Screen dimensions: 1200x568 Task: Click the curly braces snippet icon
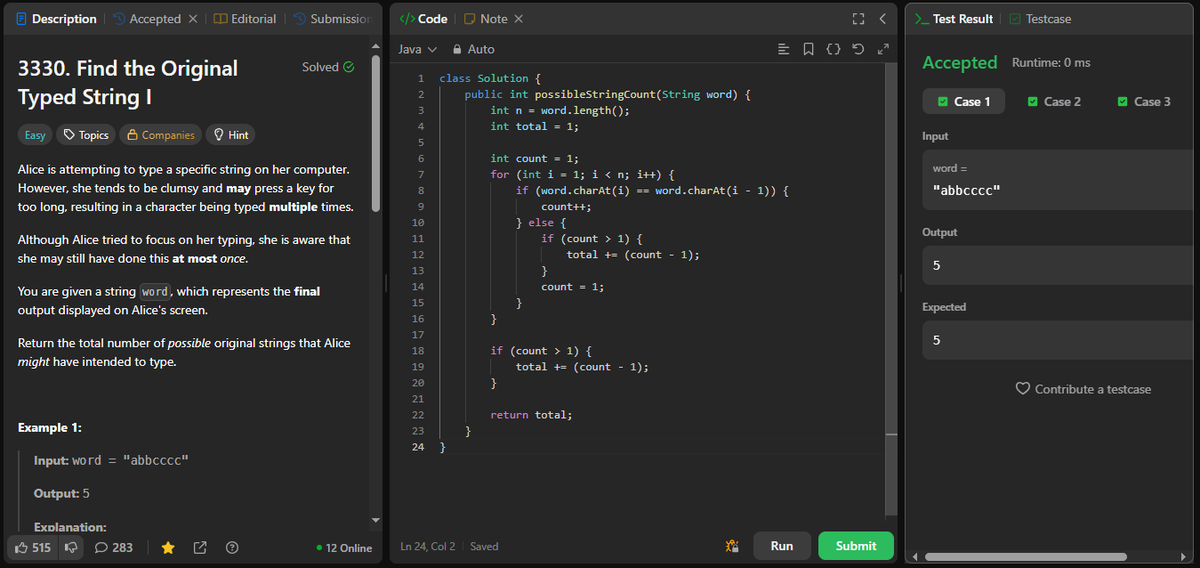[834, 49]
